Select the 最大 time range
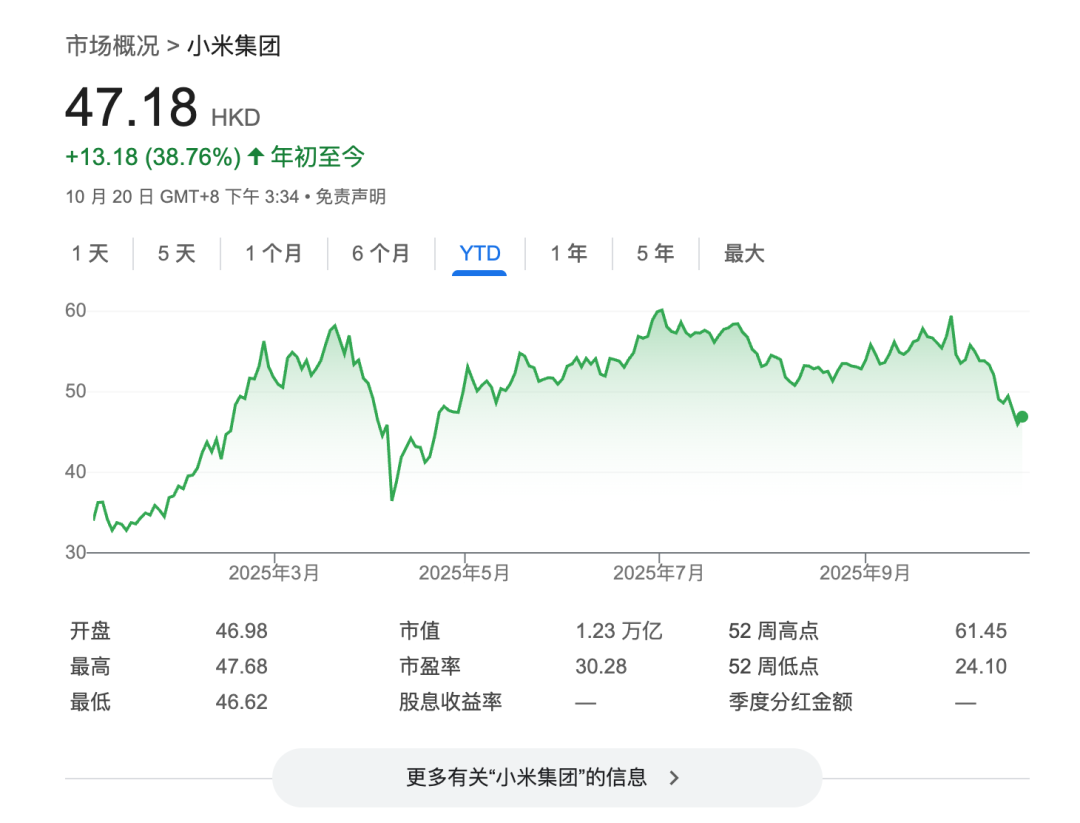 point(742,254)
